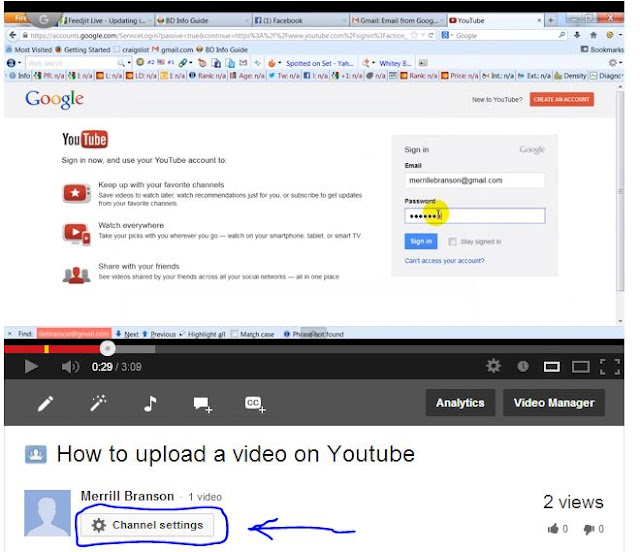Switch to Feedjit Live tab
The image size is (640, 552).
tap(104, 20)
